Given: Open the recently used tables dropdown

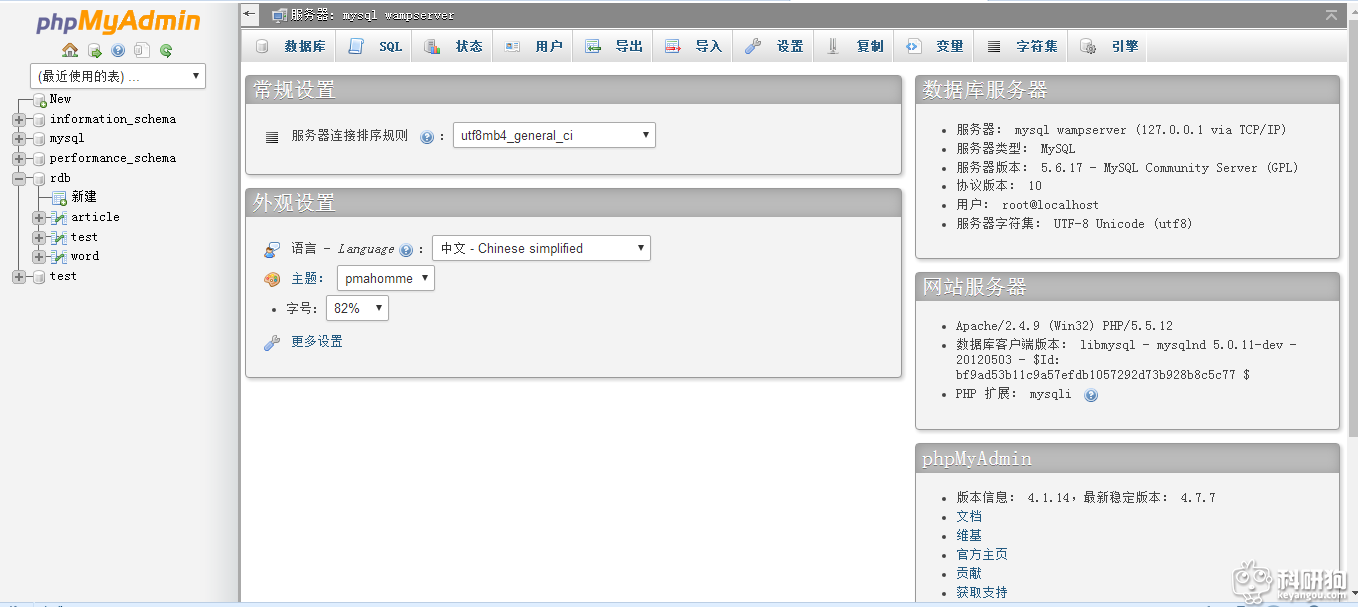Looking at the screenshot, I should click(x=118, y=76).
